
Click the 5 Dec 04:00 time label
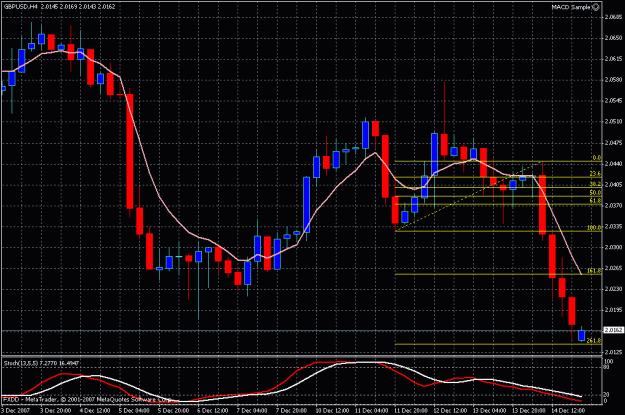(134, 410)
